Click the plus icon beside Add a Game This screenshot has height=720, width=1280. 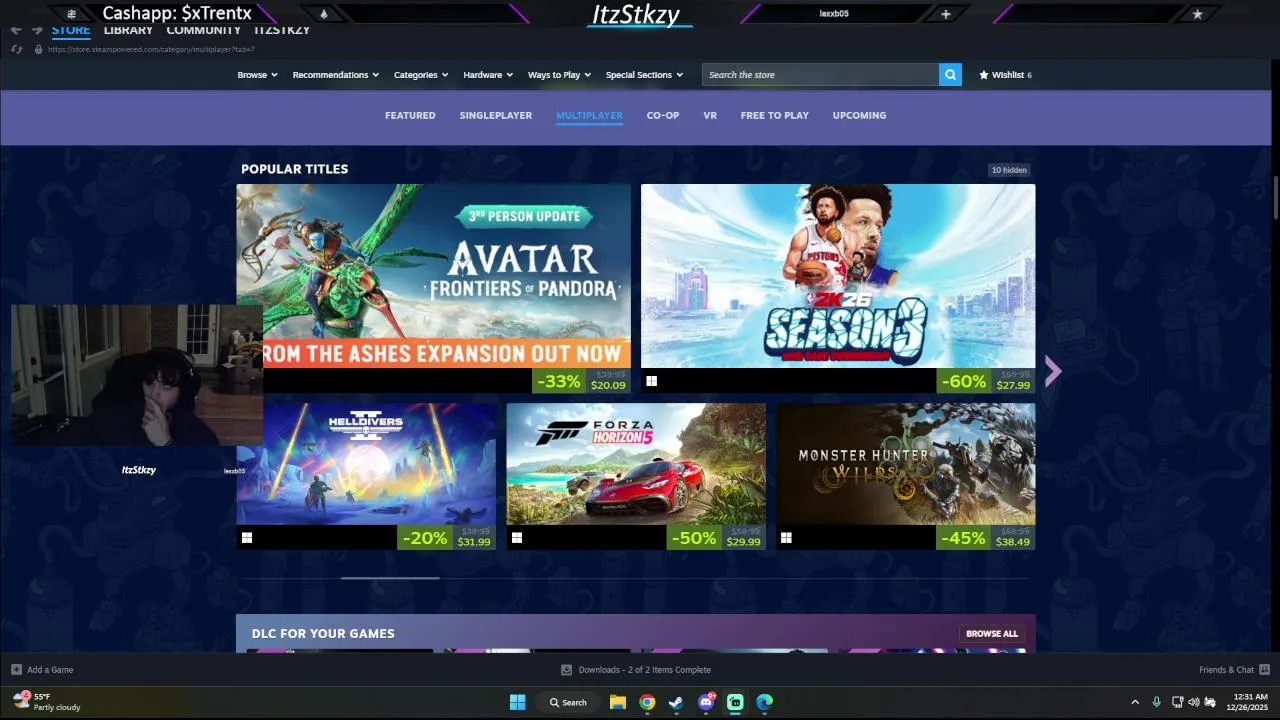point(16,669)
